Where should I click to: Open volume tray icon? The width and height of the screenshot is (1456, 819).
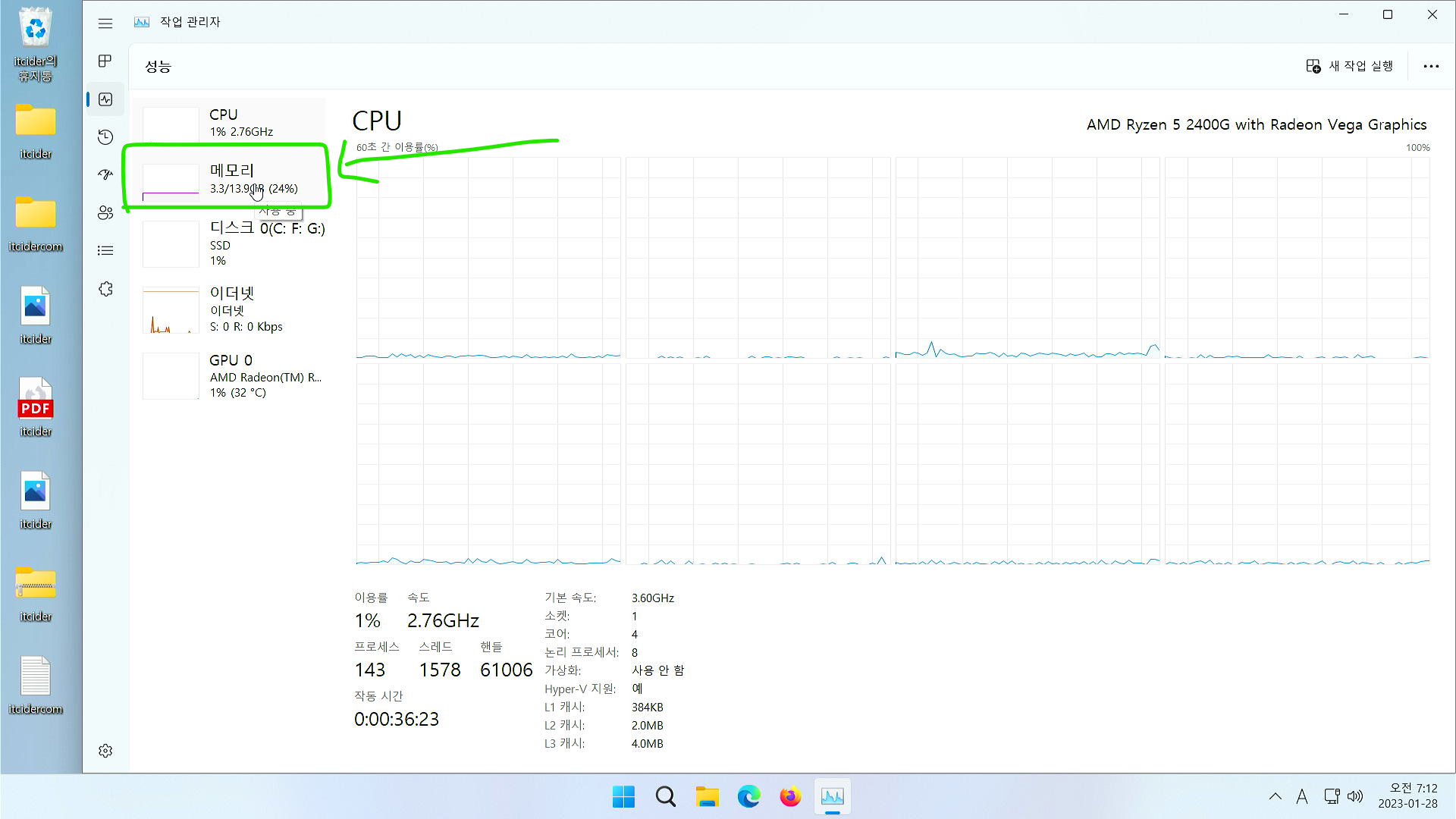(1355, 797)
